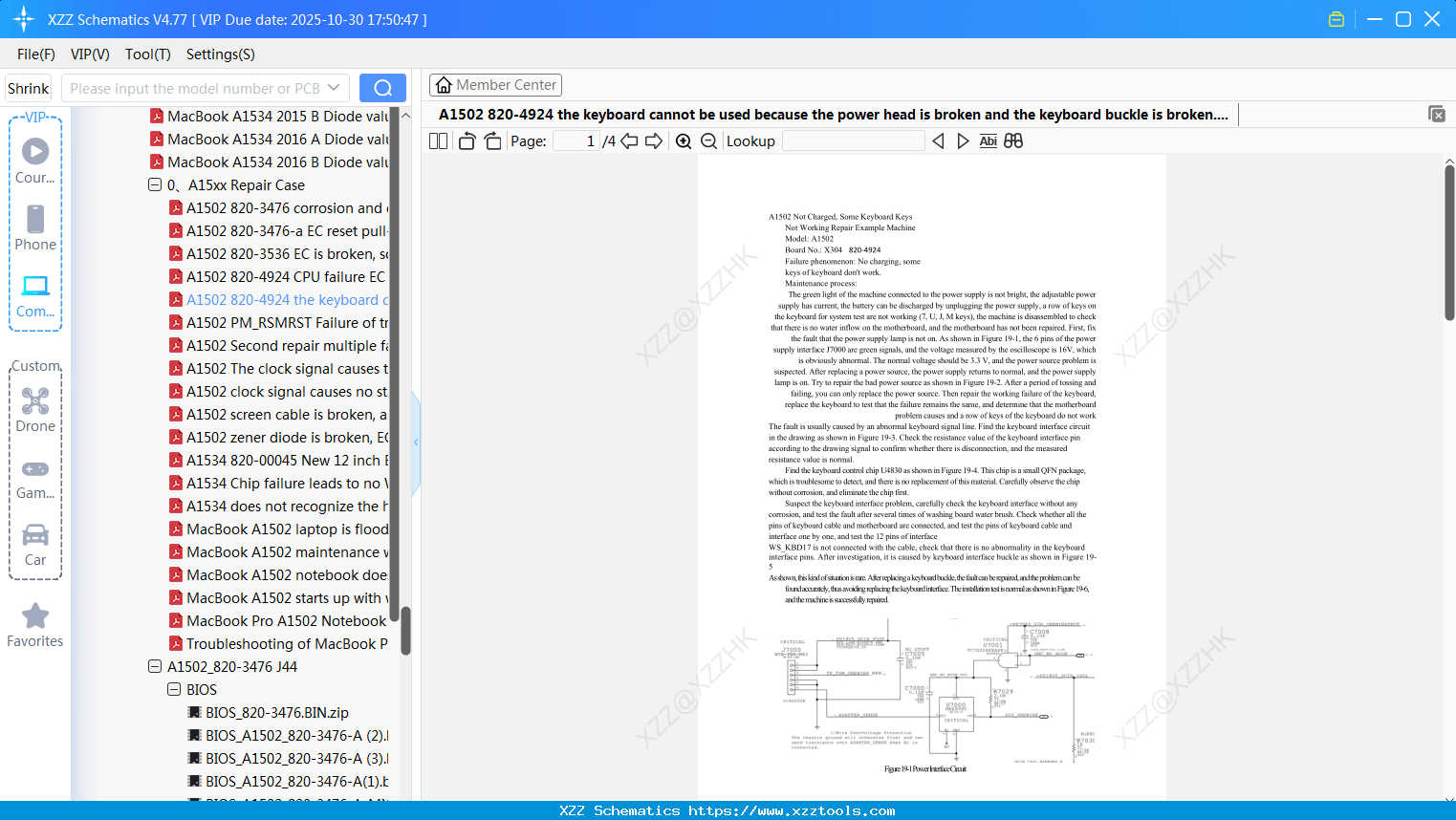
Task: Open the Member Center
Action: [495, 85]
